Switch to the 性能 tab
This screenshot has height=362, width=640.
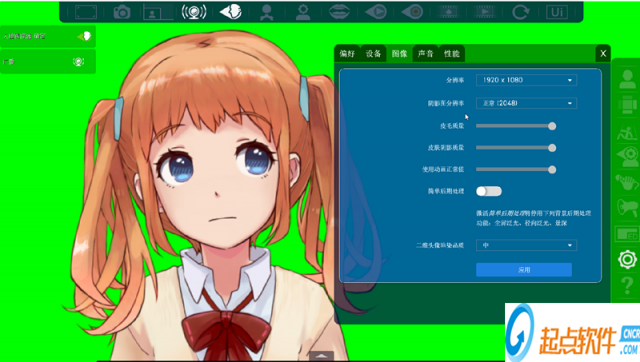tap(452, 53)
